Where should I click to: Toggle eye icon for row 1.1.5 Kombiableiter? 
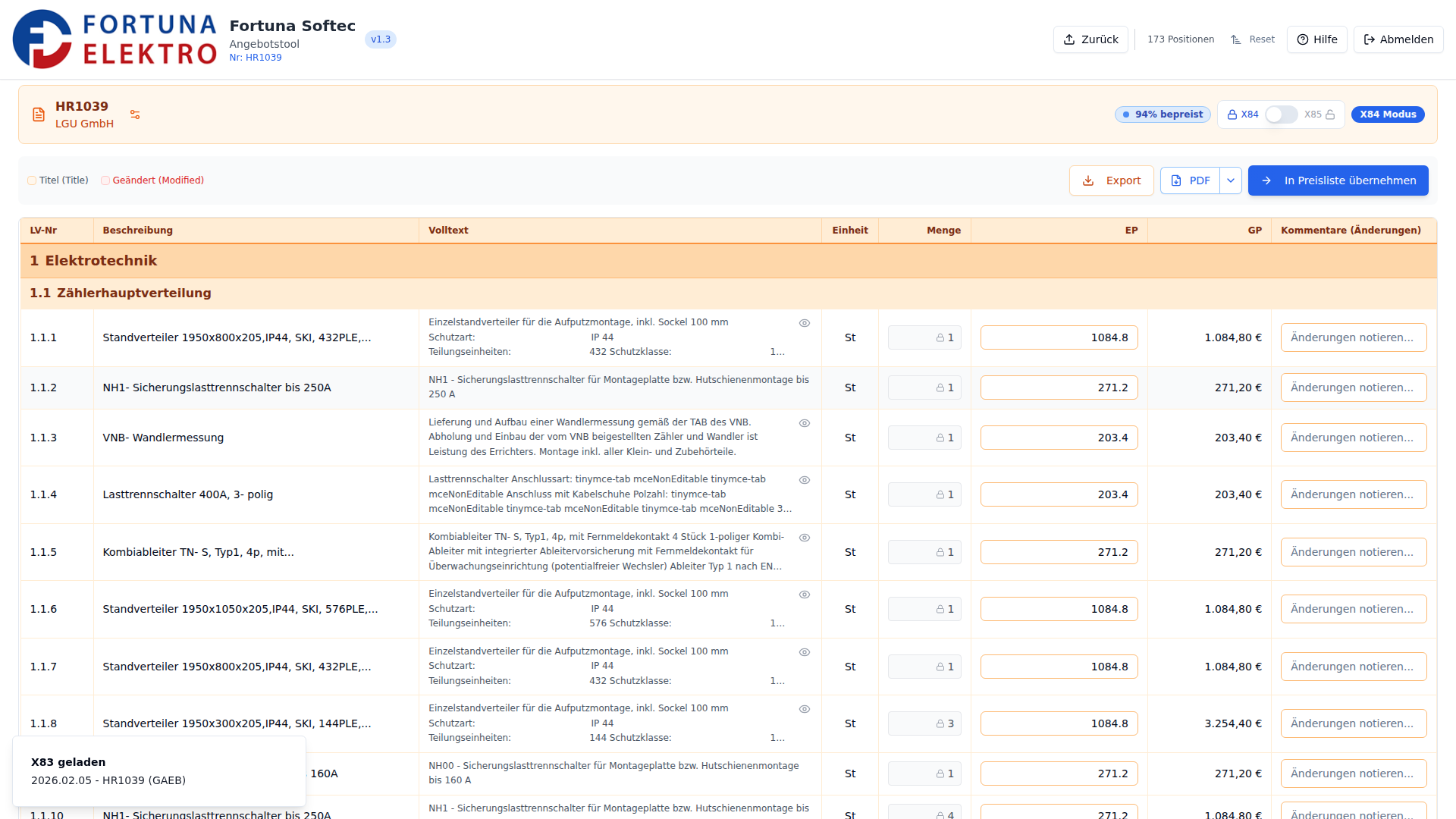point(805,538)
